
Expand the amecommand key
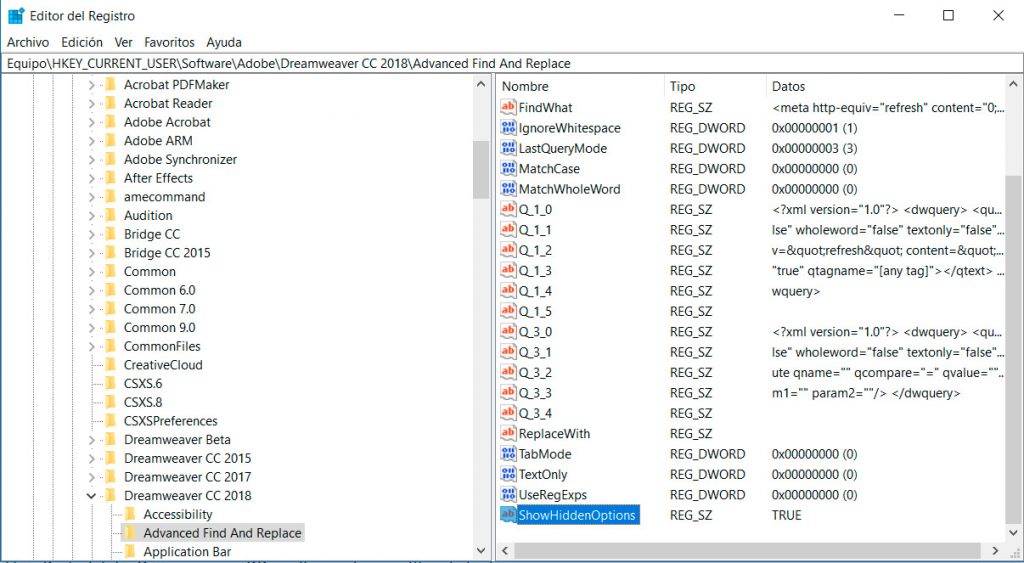pyautogui.click(x=91, y=197)
